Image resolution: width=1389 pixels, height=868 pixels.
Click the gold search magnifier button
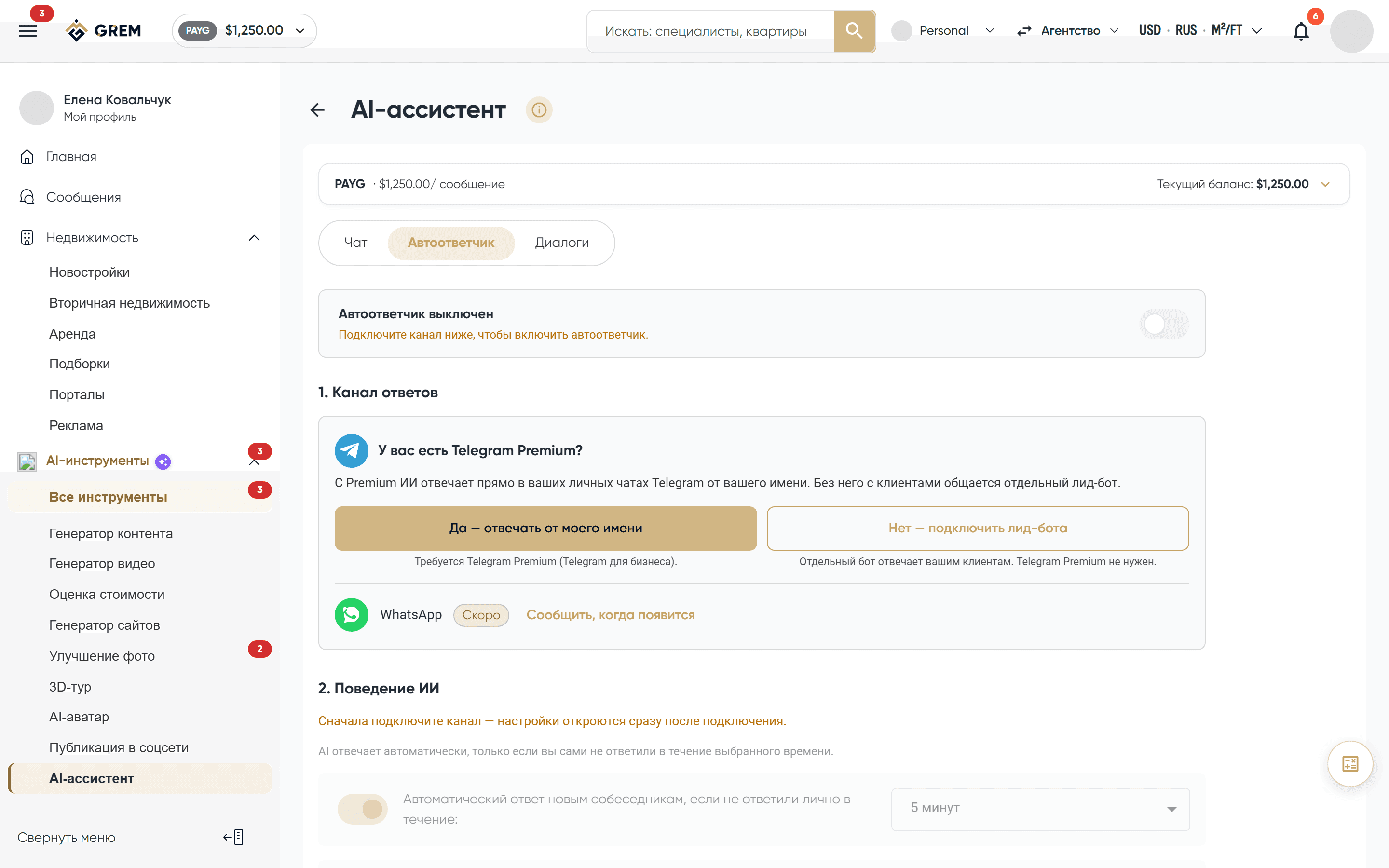(854, 31)
